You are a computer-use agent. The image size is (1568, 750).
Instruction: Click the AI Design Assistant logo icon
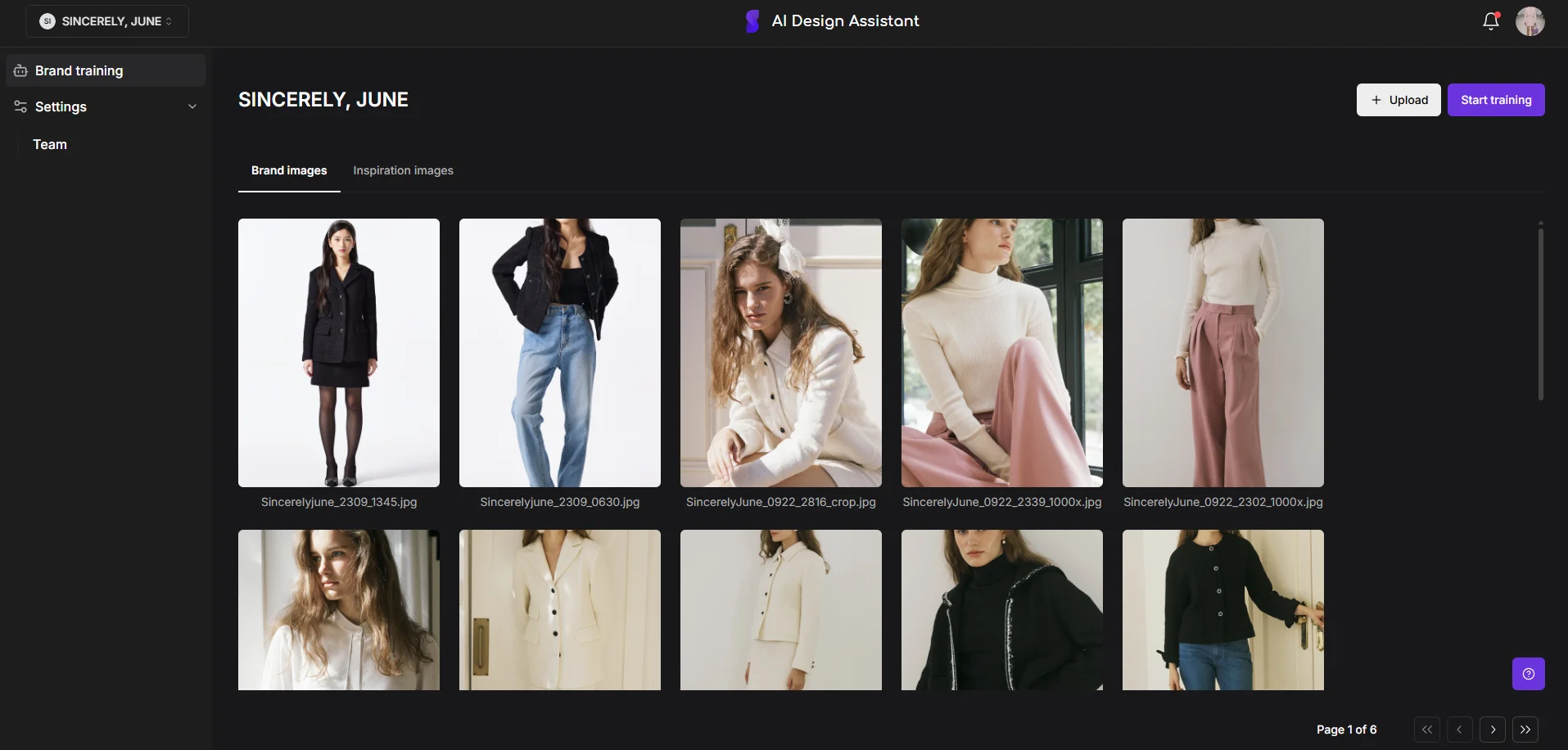(x=752, y=20)
